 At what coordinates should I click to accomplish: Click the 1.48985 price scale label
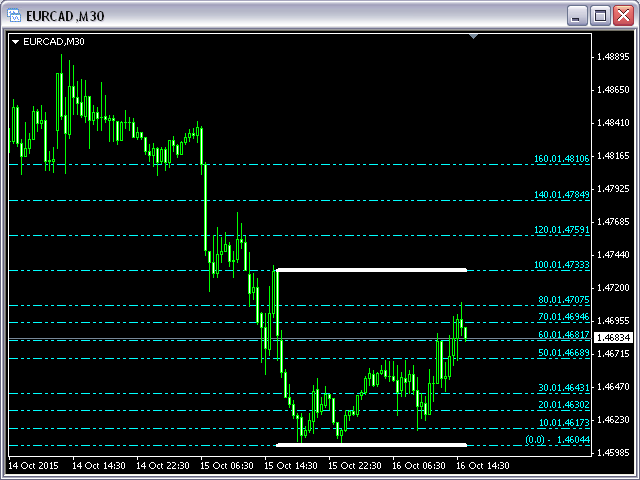click(611, 58)
